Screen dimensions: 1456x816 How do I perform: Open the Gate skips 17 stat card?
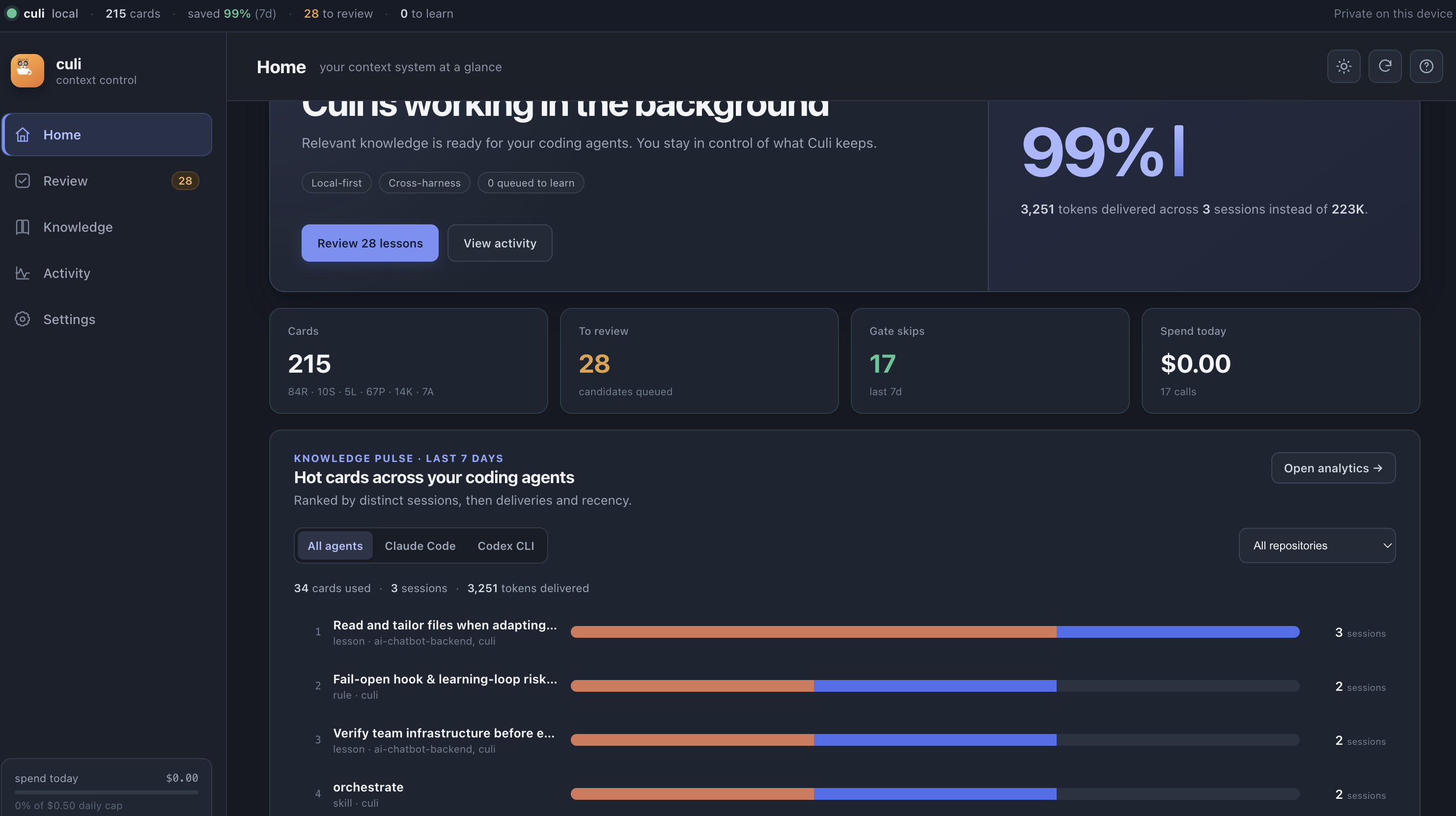[990, 360]
